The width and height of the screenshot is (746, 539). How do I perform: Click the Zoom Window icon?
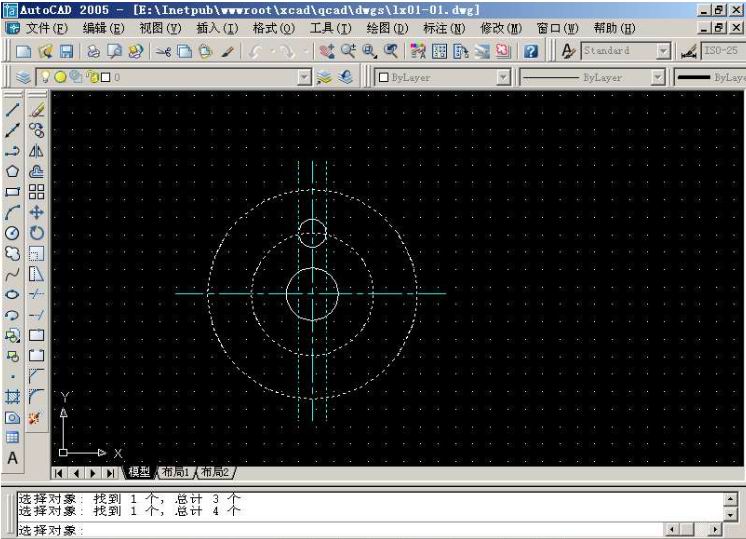[369, 51]
